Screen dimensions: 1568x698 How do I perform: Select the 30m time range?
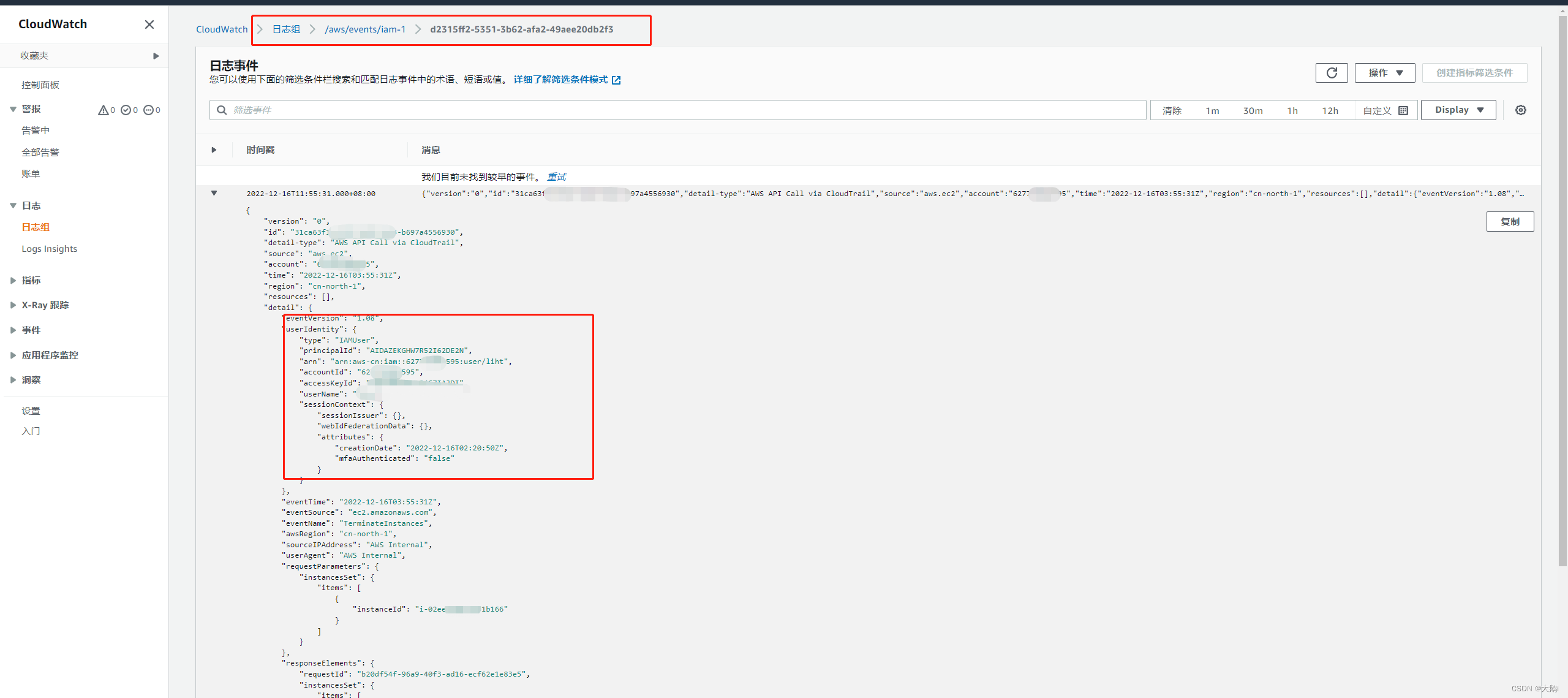[1253, 111]
